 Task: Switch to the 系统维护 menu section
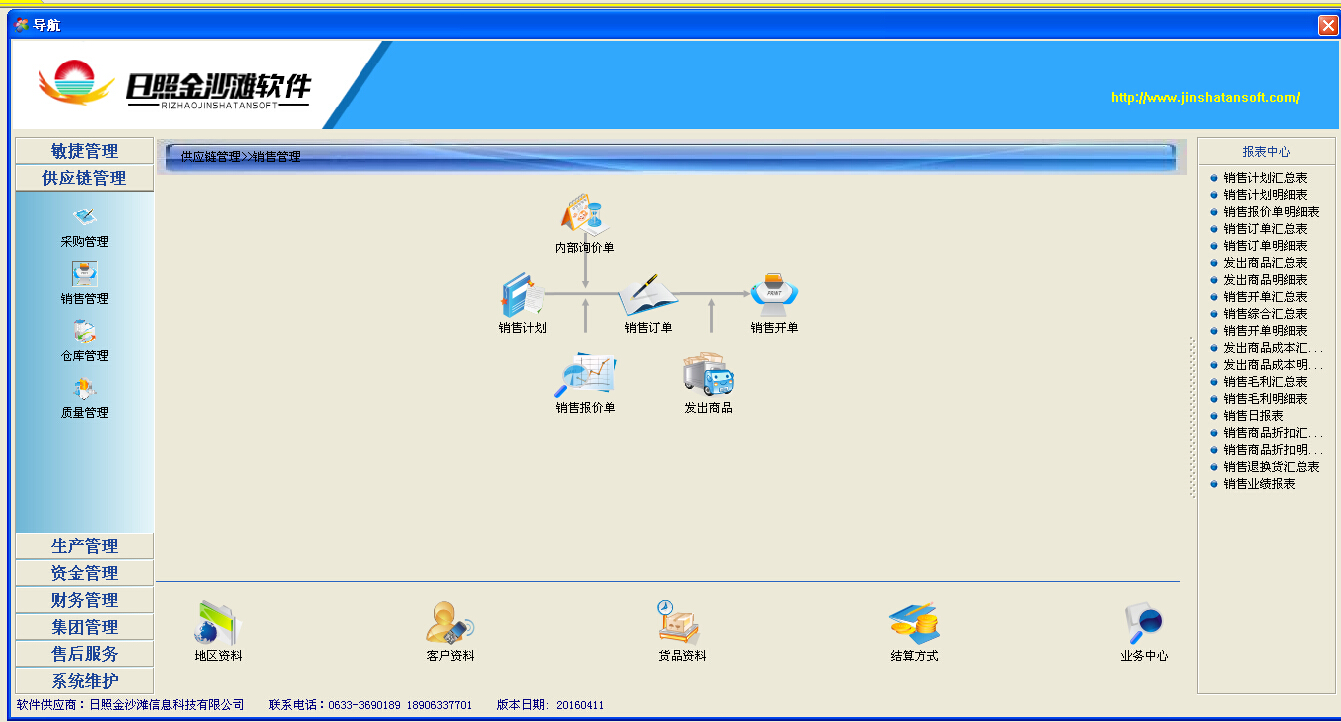click(x=85, y=681)
